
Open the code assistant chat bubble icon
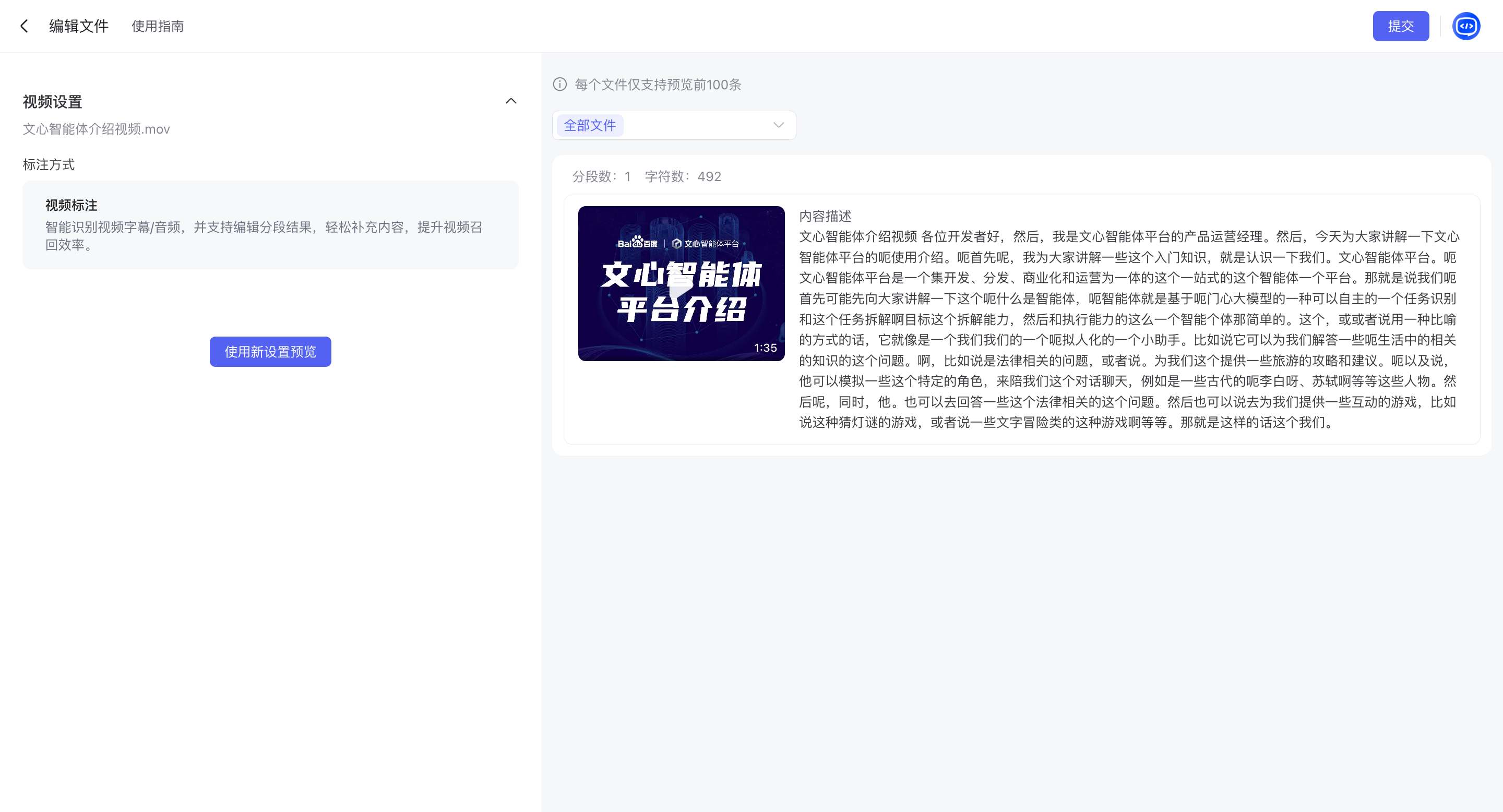pos(1466,26)
